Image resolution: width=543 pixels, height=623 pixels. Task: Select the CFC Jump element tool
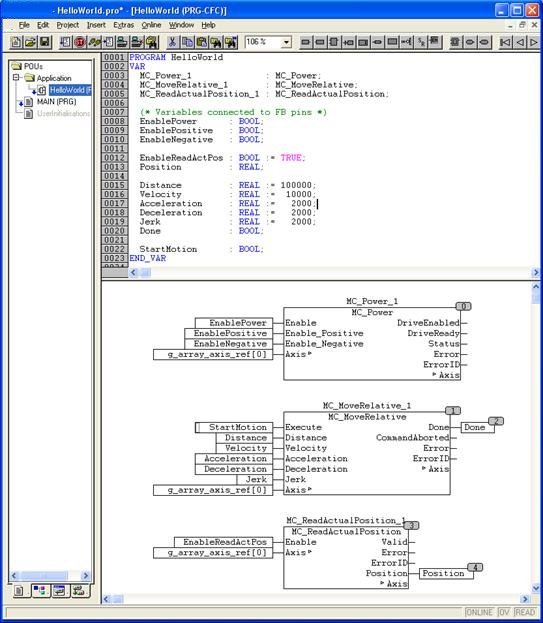point(349,42)
